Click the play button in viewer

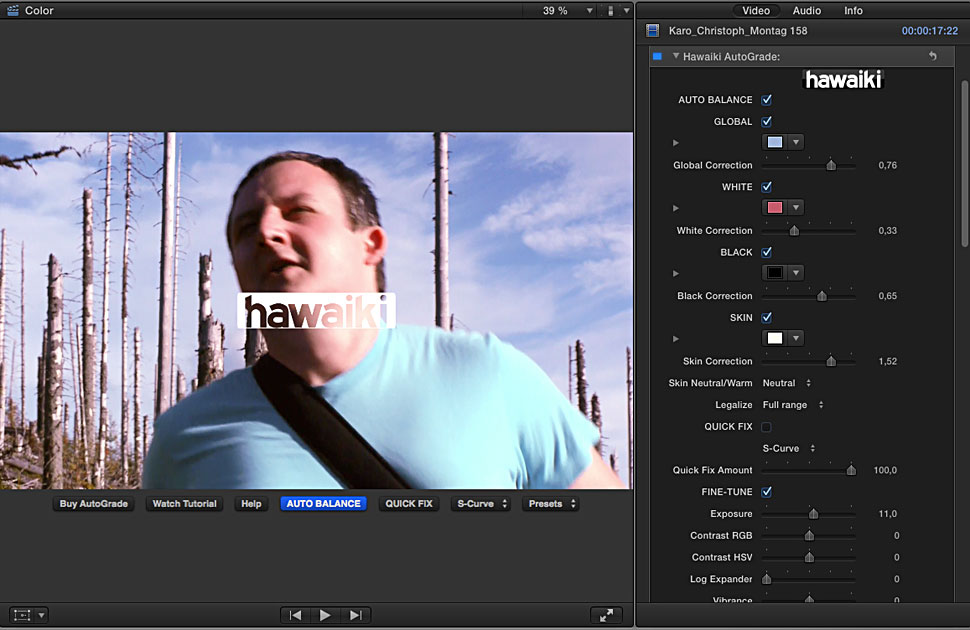(325, 615)
